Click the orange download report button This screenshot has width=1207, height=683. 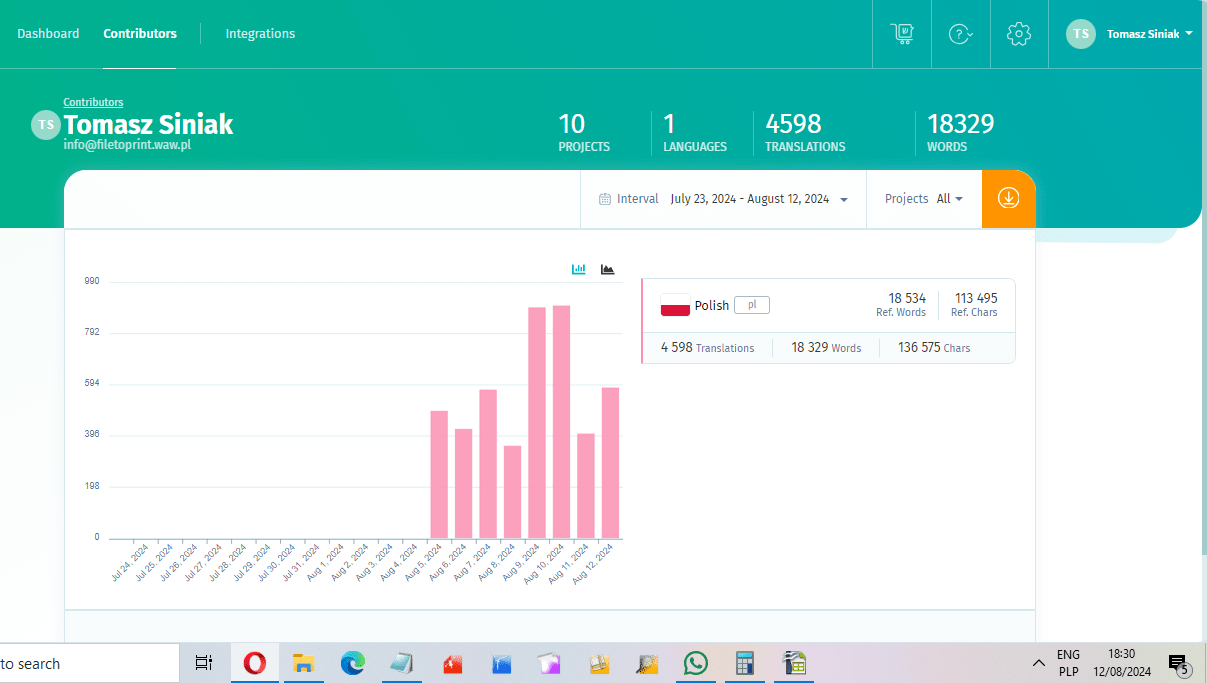[x=1008, y=198]
